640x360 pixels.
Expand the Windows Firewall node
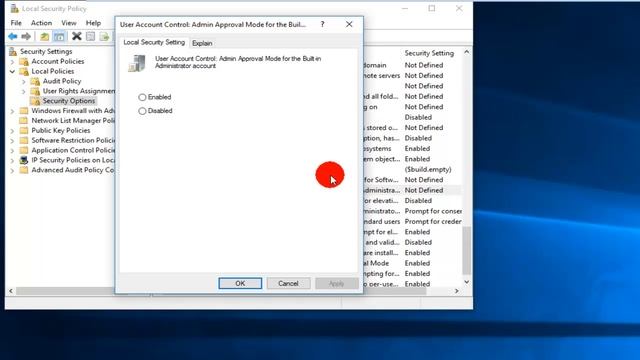pyautogui.click(x=12, y=111)
